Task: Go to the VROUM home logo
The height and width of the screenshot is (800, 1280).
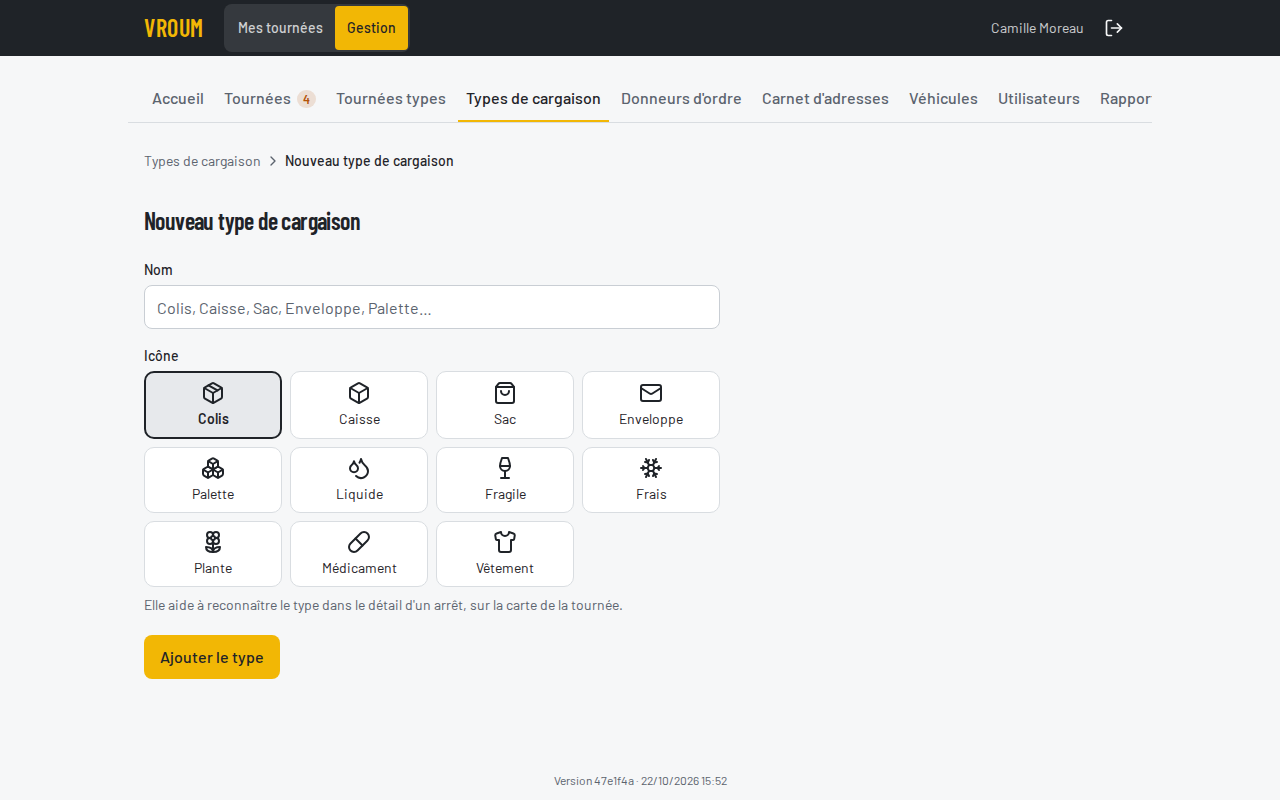Action: click(x=173, y=28)
